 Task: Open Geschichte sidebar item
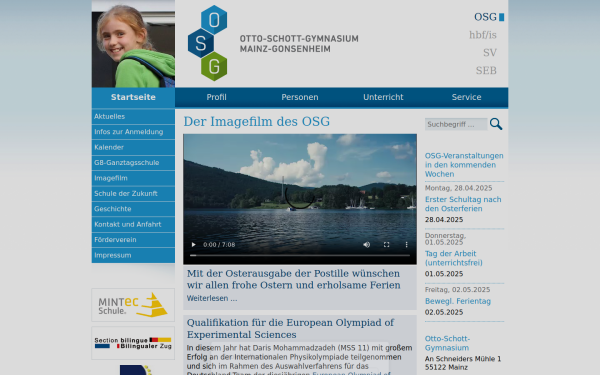(x=133, y=209)
